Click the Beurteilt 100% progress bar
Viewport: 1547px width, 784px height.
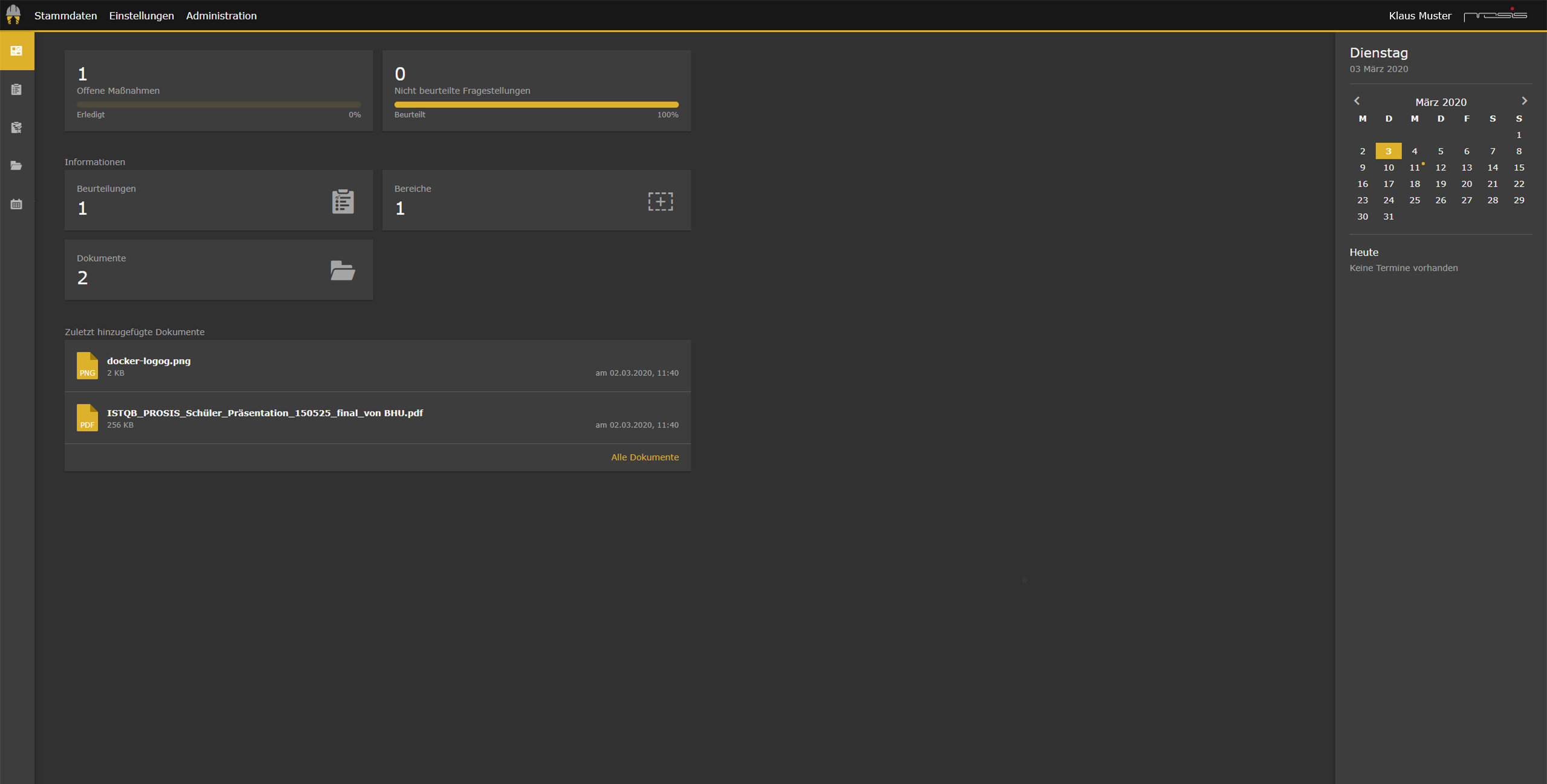[535, 104]
